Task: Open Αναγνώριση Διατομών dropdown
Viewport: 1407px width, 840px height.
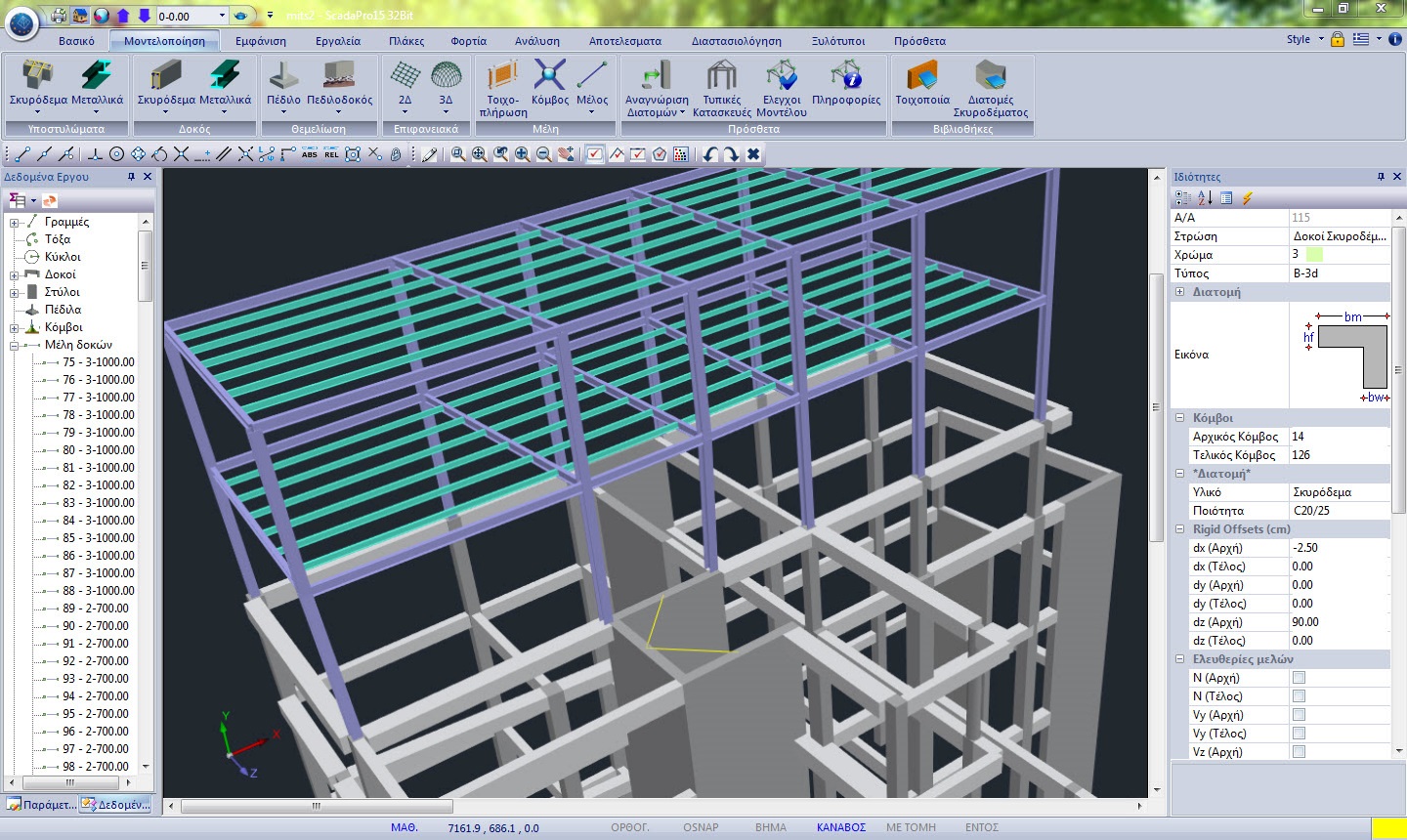Action: [657, 88]
